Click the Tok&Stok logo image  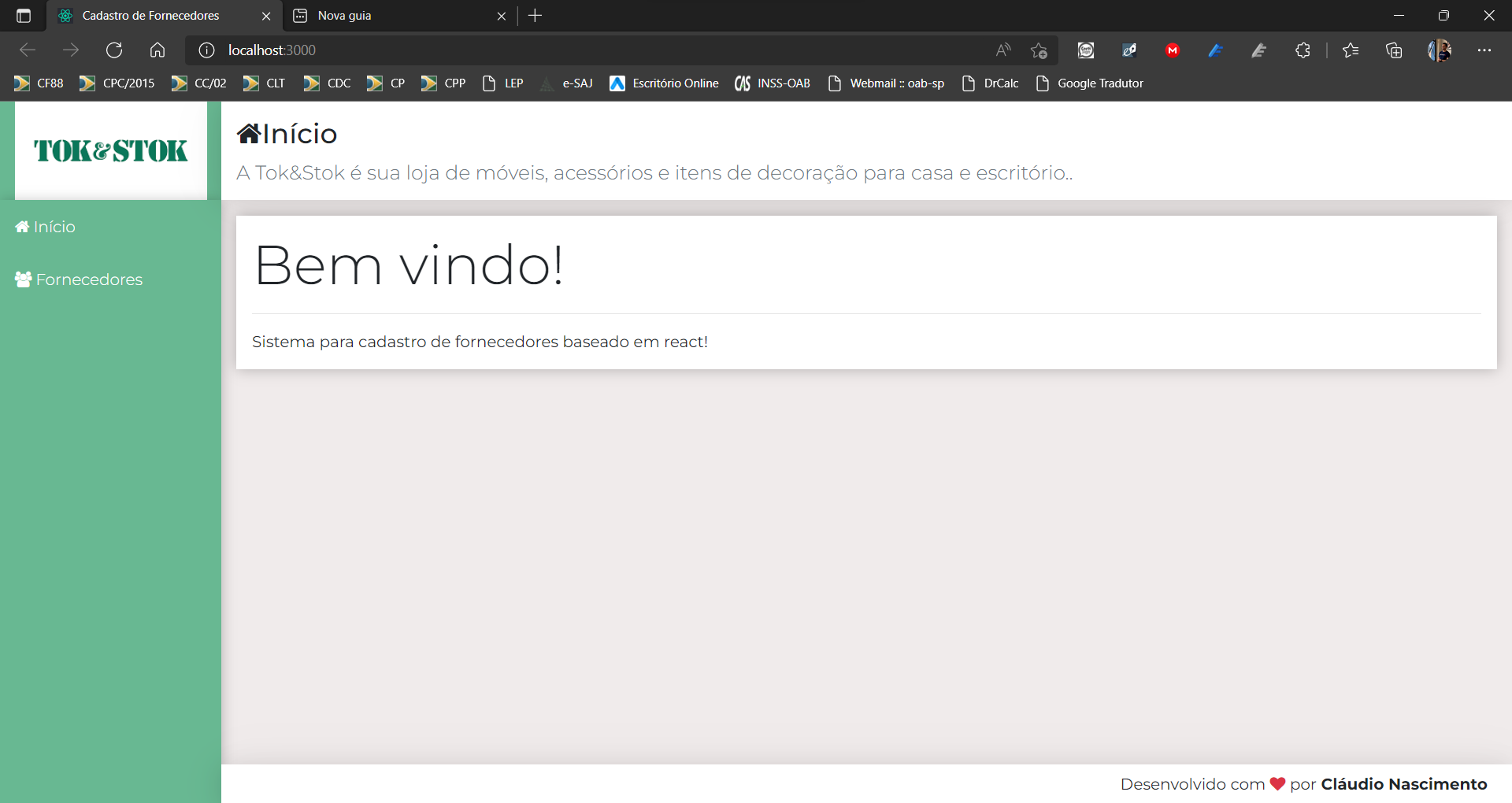(x=109, y=150)
